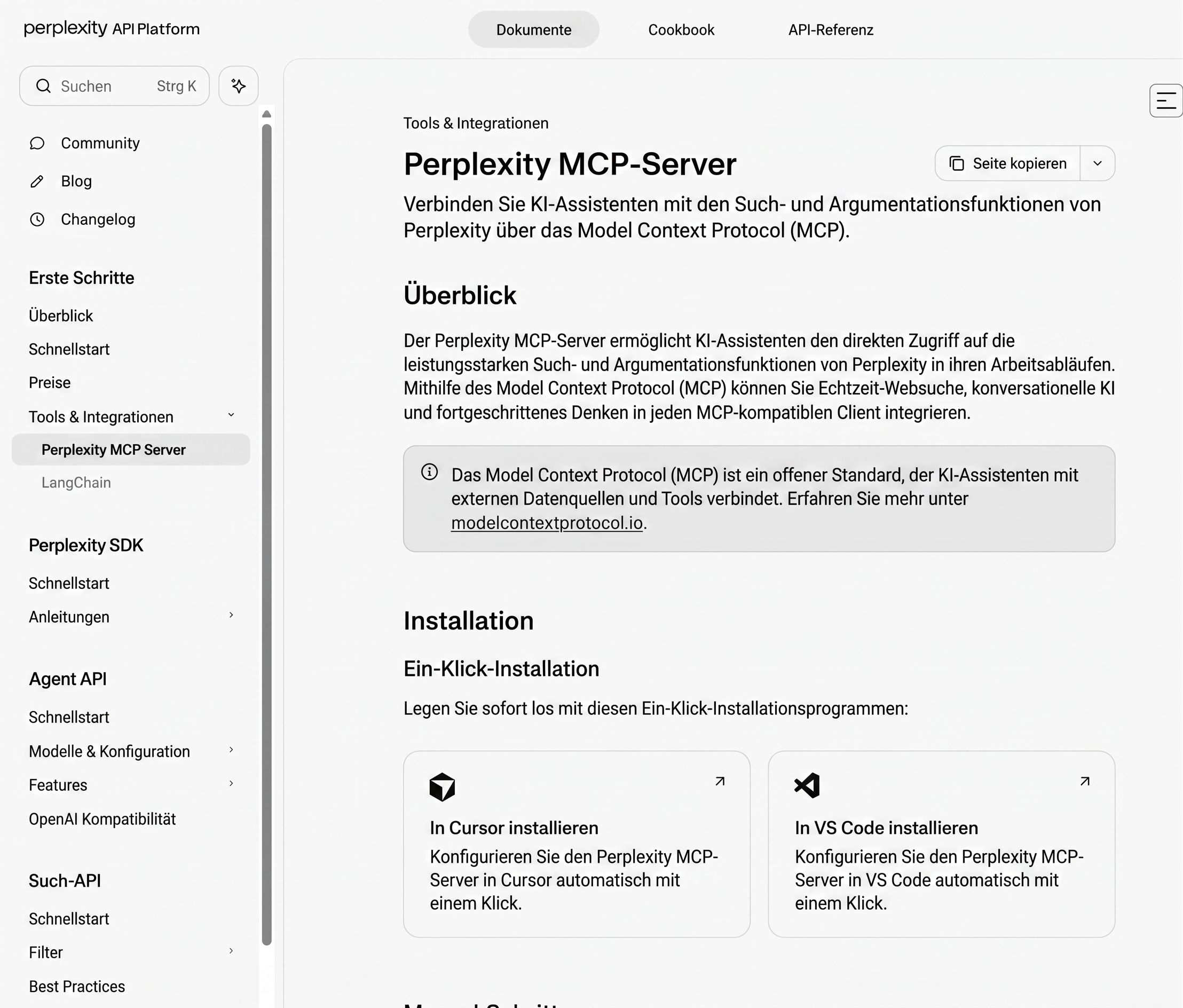The width and height of the screenshot is (1183, 1008).
Task: Expand Modelle & Konfiguration chevron
Action: pyautogui.click(x=231, y=750)
